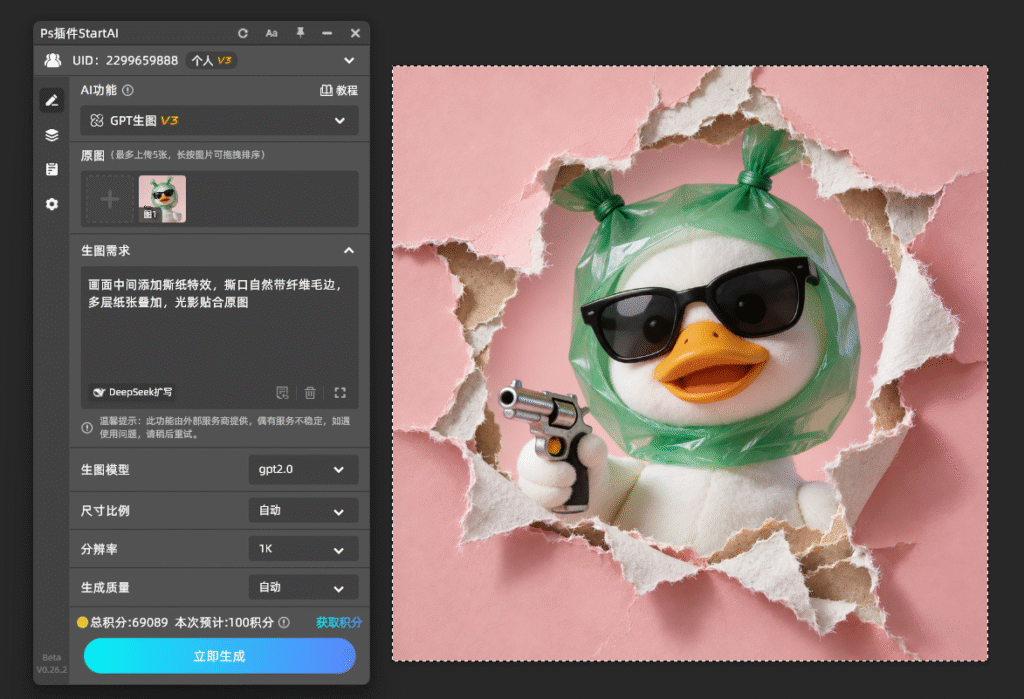The width and height of the screenshot is (1024, 699).
Task: Open the 尺寸比例 dropdown
Action: click(303, 511)
